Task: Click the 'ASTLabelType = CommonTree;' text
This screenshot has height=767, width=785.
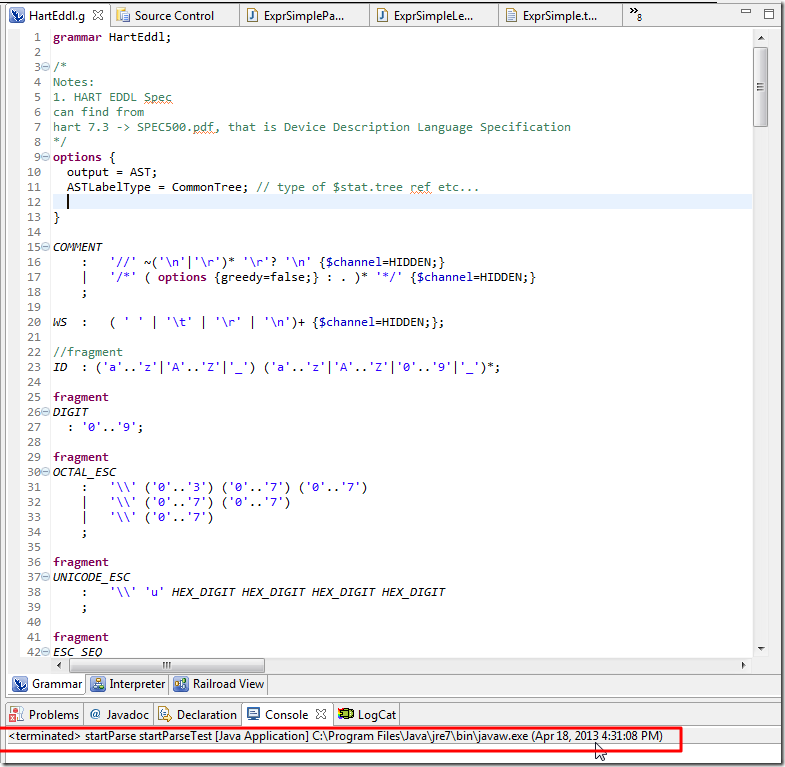Action: [157, 187]
